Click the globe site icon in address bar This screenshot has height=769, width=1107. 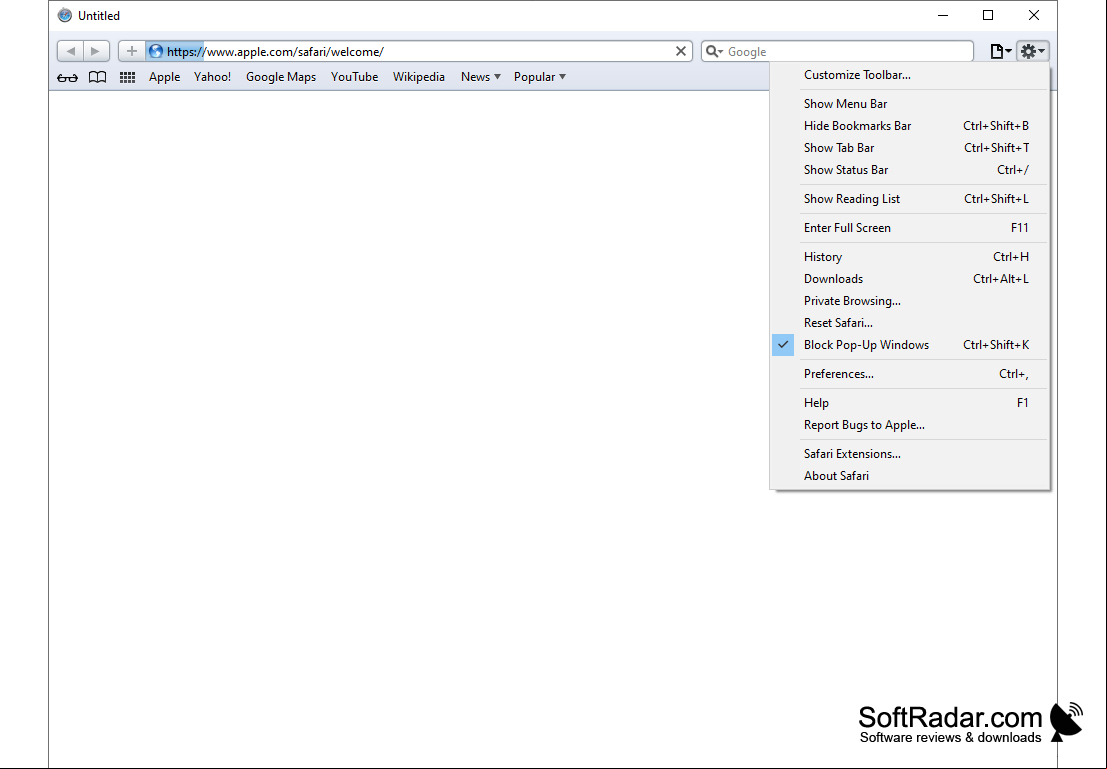pyautogui.click(x=156, y=52)
